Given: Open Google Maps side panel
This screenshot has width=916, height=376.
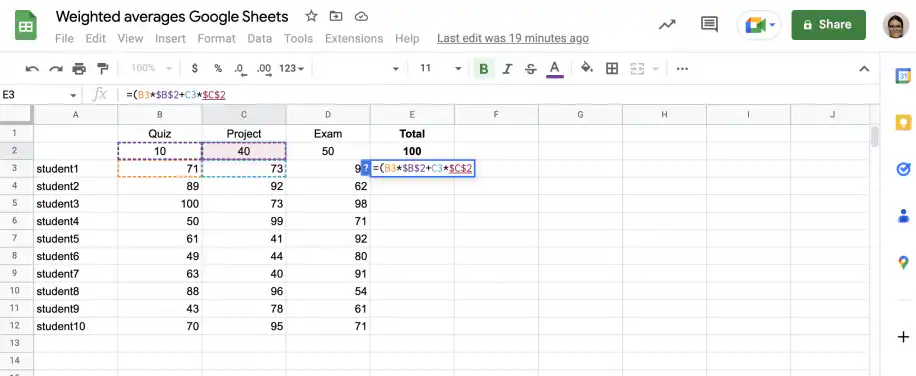Looking at the screenshot, I should point(903,263).
